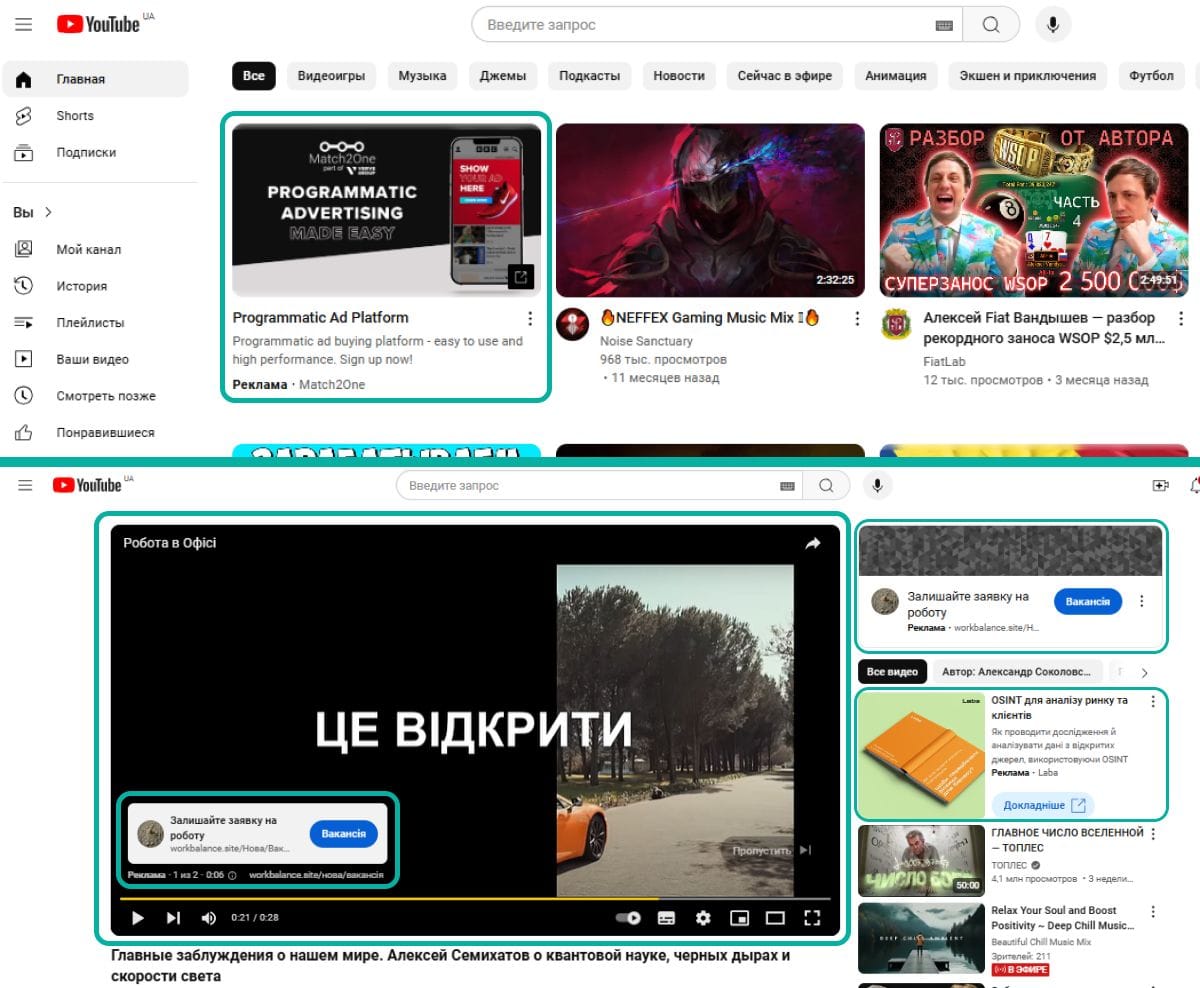Viewport: 1200px width, 988px height.
Task: Click the Noise Sanctuary channel avatar
Action: 573,325
